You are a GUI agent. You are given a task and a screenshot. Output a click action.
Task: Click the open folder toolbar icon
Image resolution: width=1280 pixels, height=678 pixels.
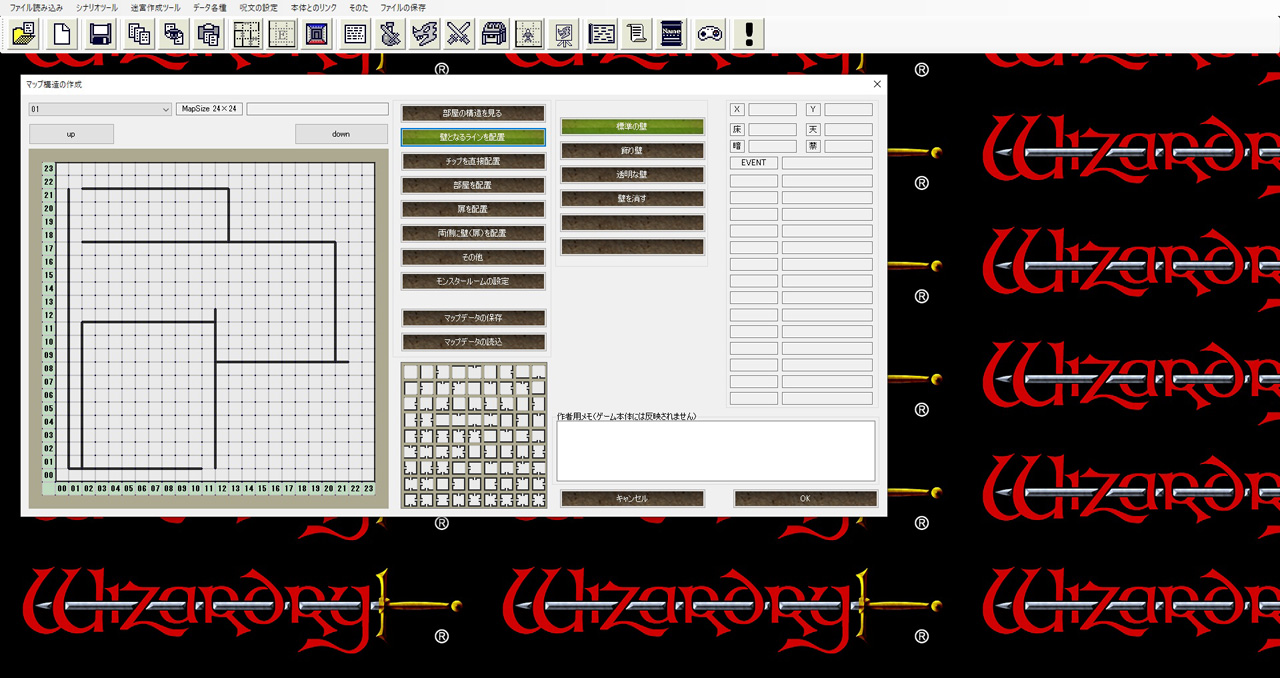tap(24, 34)
